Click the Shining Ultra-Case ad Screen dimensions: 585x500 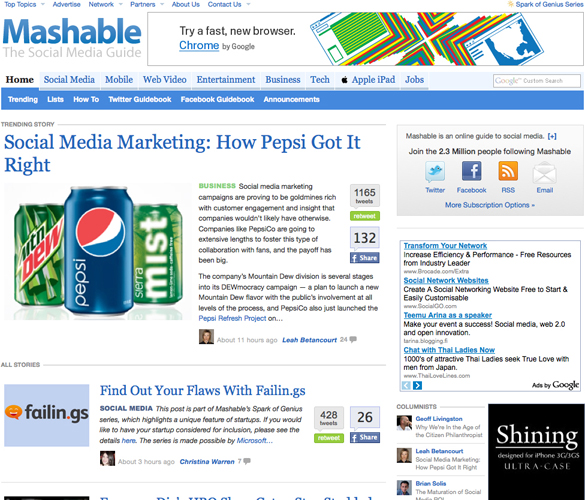(536, 452)
